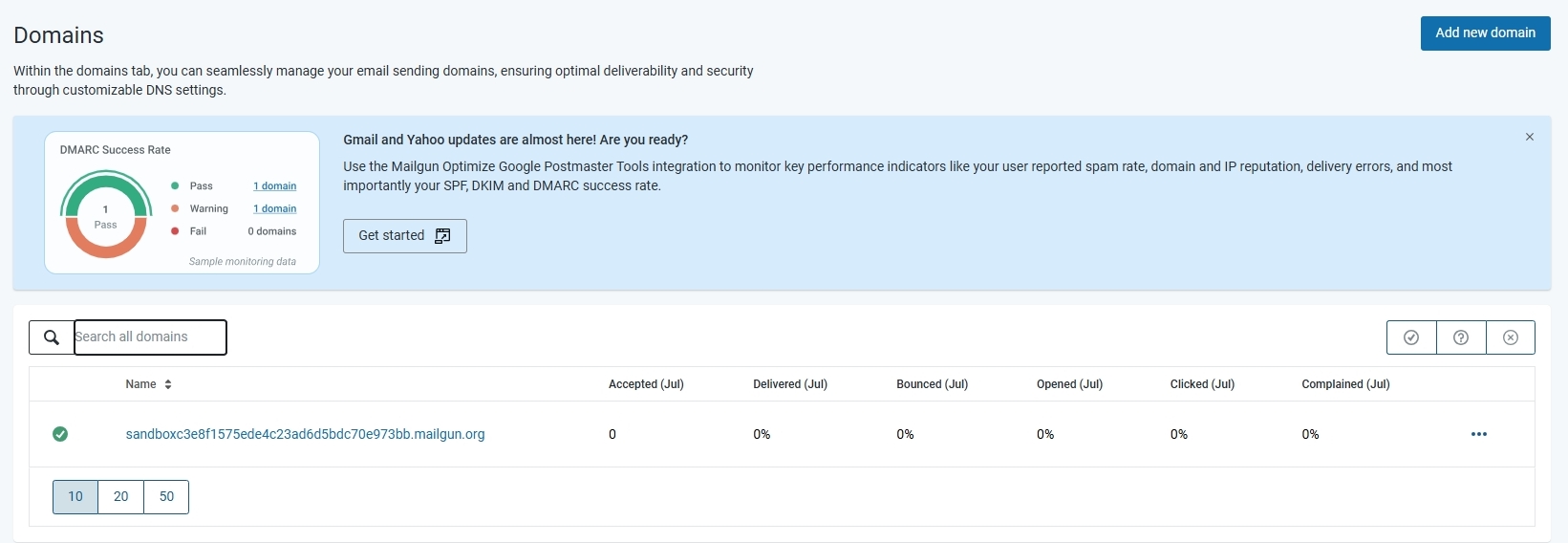Screen dimensions: 1568x543
Task: Open the sandbox mailgun.org domain link
Action: tap(305, 434)
